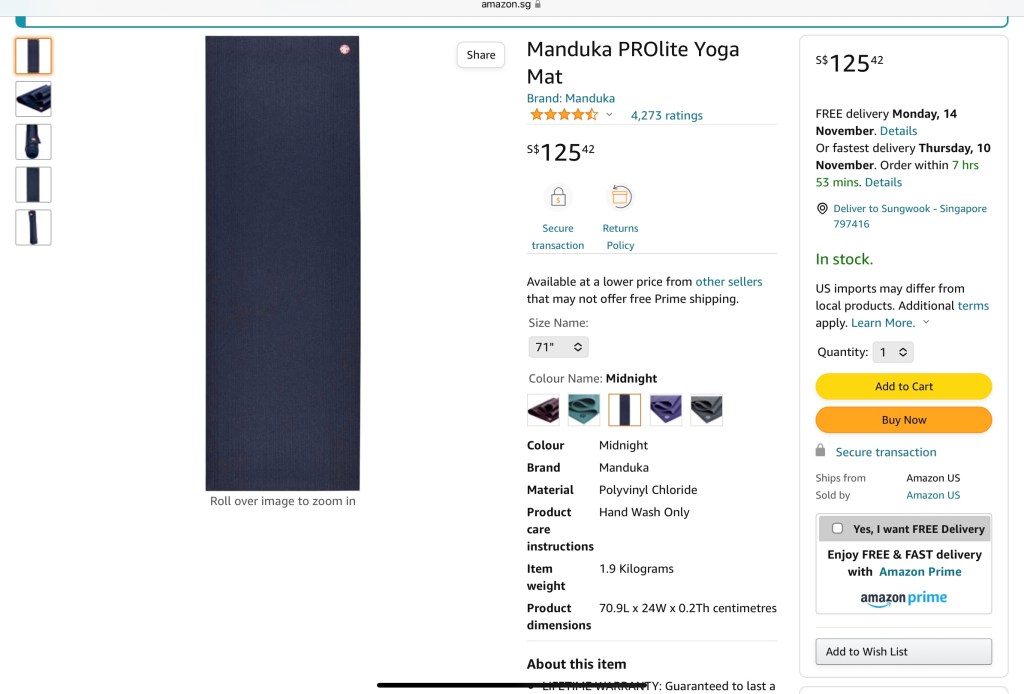1024x694 pixels.
Task: Click the Amazon Prime logo
Action: click(904, 598)
